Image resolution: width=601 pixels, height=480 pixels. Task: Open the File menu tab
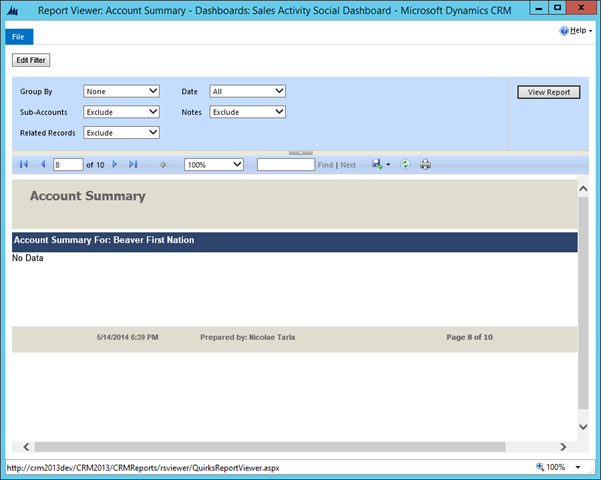pyautogui.click(x=19, y=37)
